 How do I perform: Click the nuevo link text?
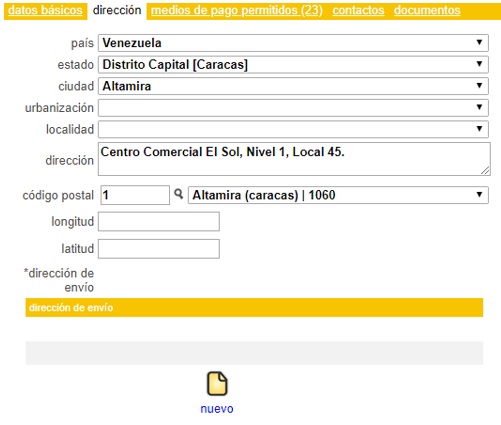click(217, 409)
